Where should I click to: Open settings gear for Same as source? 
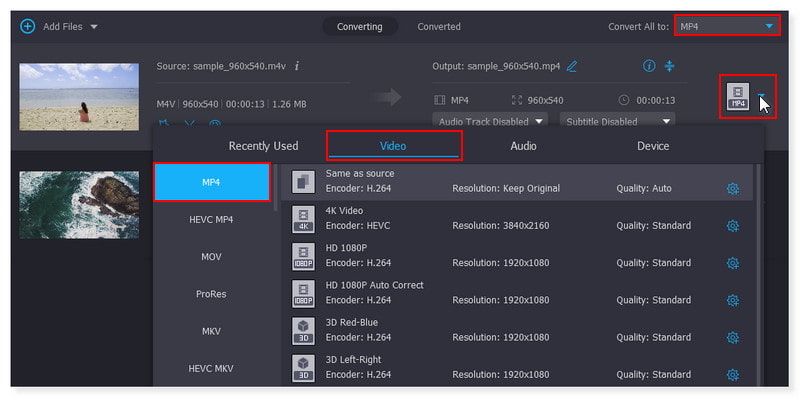(x=733, y=189)
